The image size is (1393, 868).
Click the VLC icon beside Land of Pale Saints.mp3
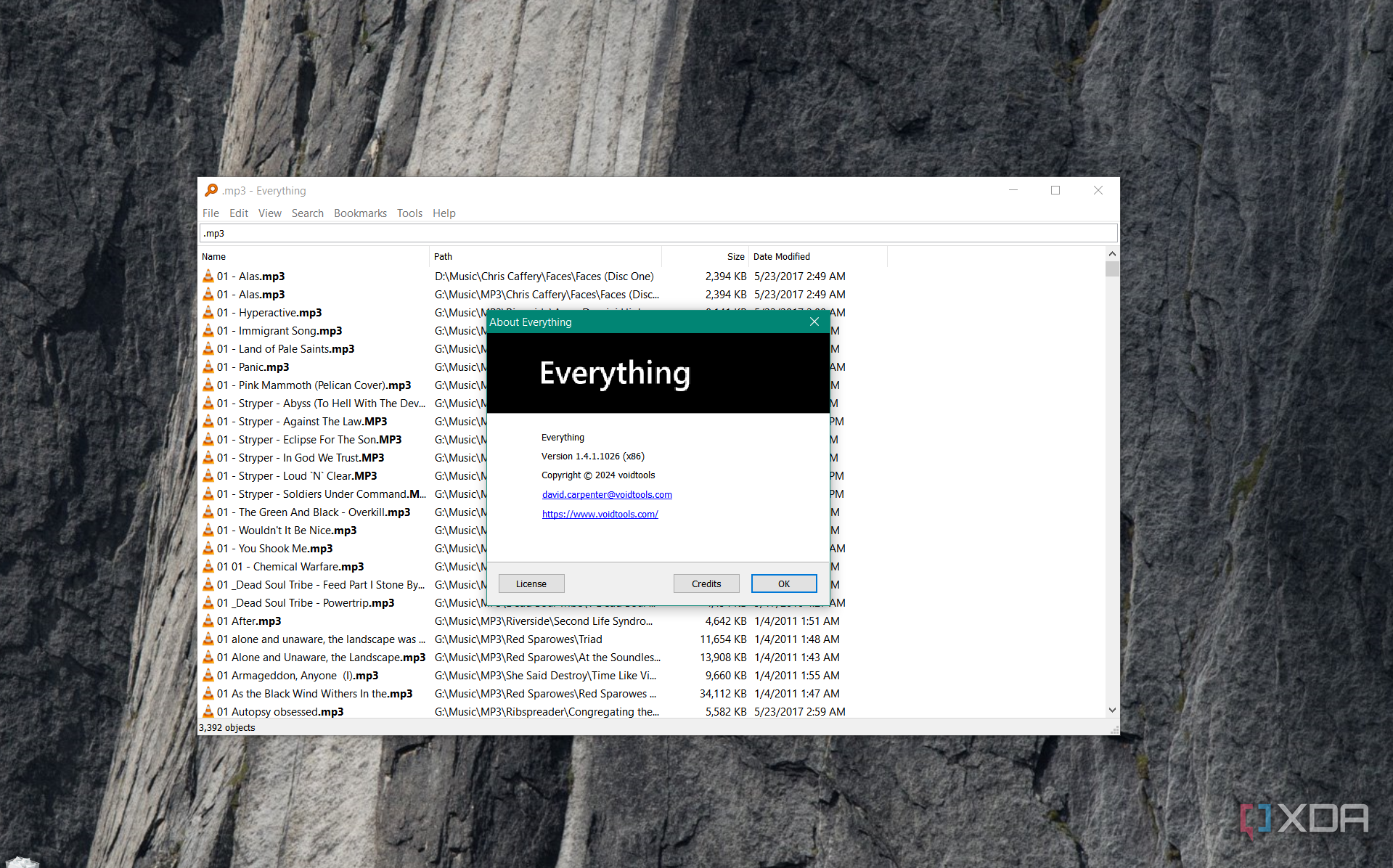pos(208,349)
